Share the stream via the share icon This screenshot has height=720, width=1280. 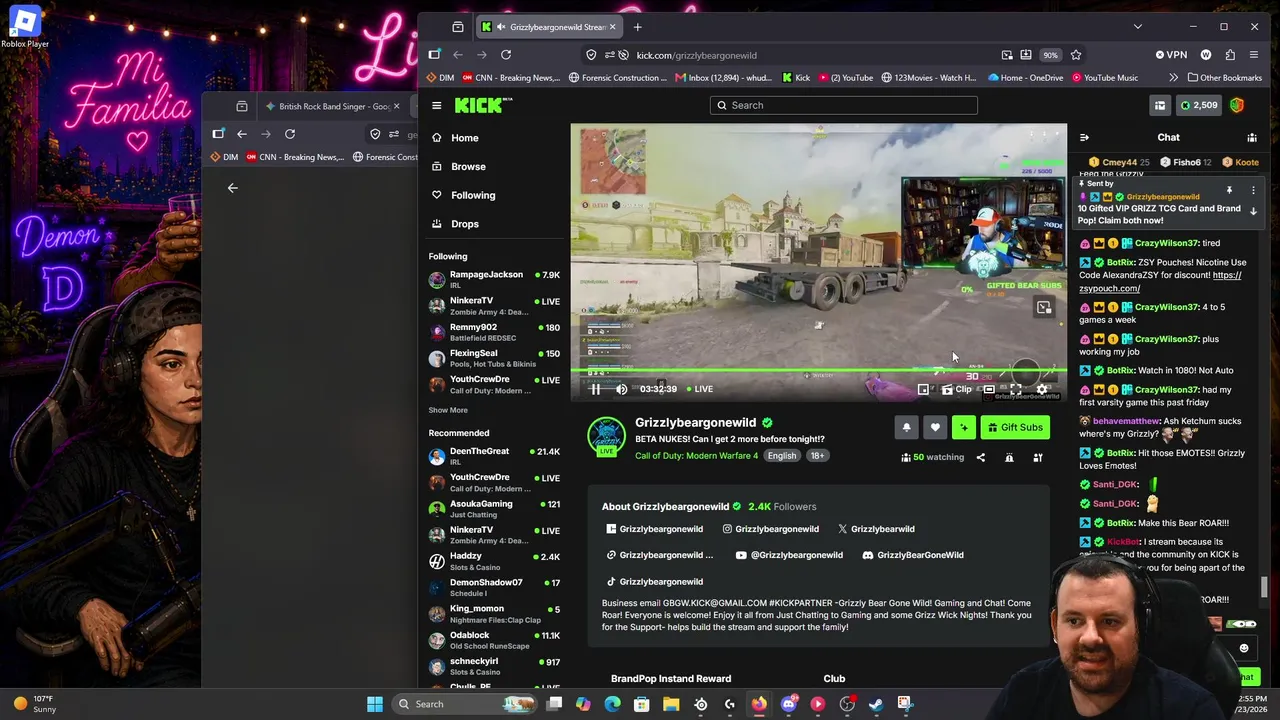pyautogui.click(x=980, y=457)
